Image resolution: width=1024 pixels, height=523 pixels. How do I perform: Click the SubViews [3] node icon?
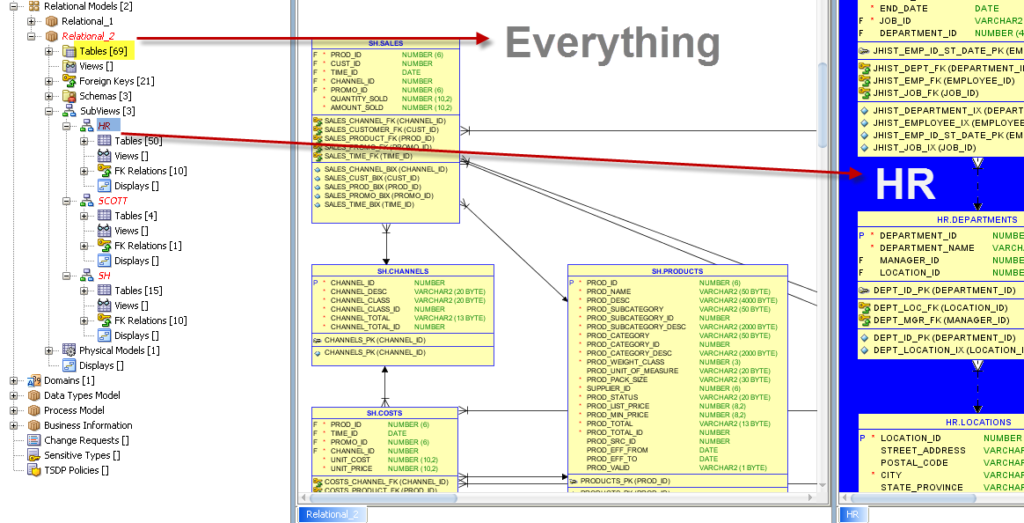tap(69, 111)
